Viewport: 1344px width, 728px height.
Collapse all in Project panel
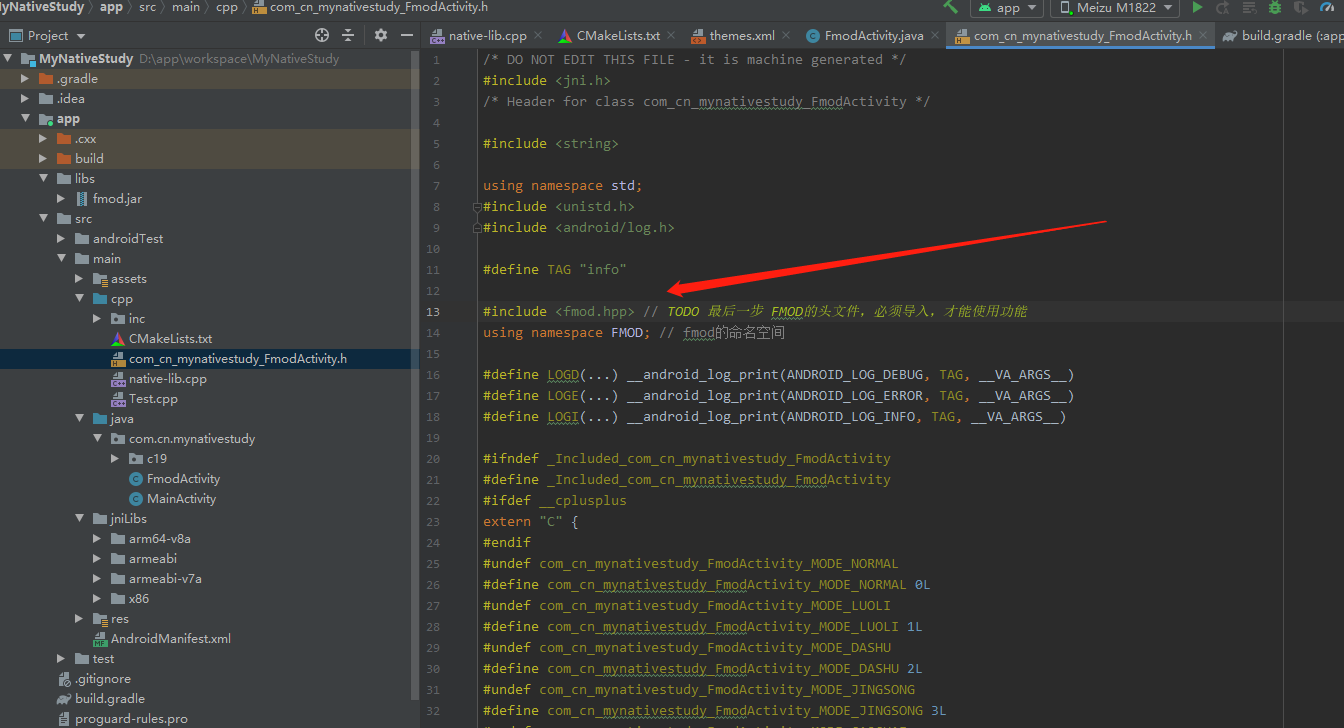pyautogui.click(x=348, y=35)
